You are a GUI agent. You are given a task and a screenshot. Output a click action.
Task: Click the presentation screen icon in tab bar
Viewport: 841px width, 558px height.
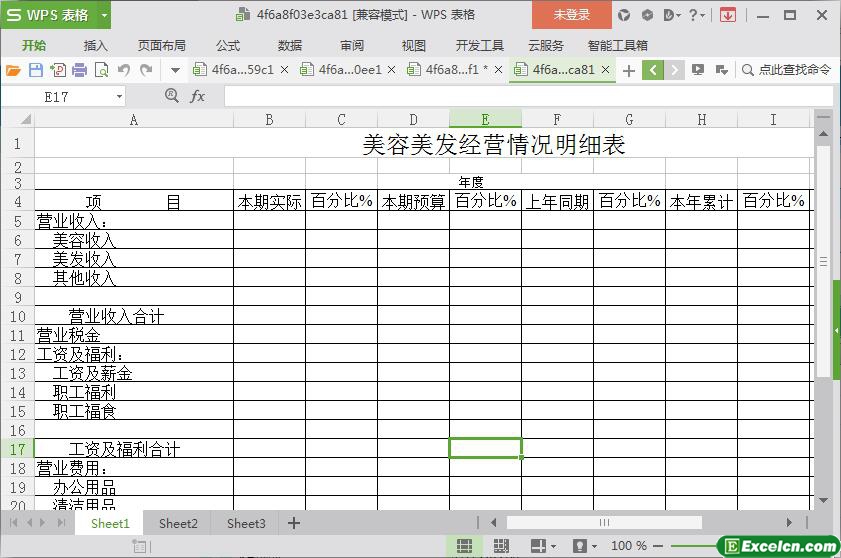698,70
